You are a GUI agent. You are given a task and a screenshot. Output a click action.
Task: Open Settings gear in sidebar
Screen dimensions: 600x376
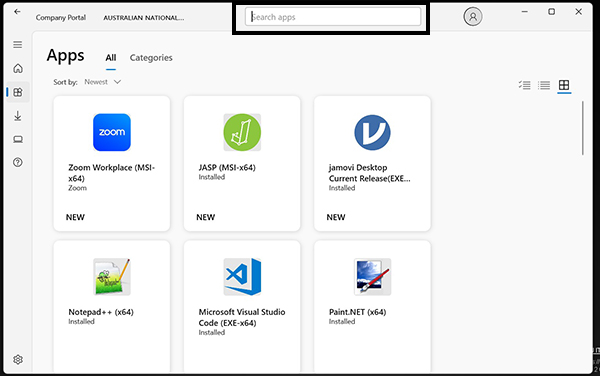[x=18, y=360]
